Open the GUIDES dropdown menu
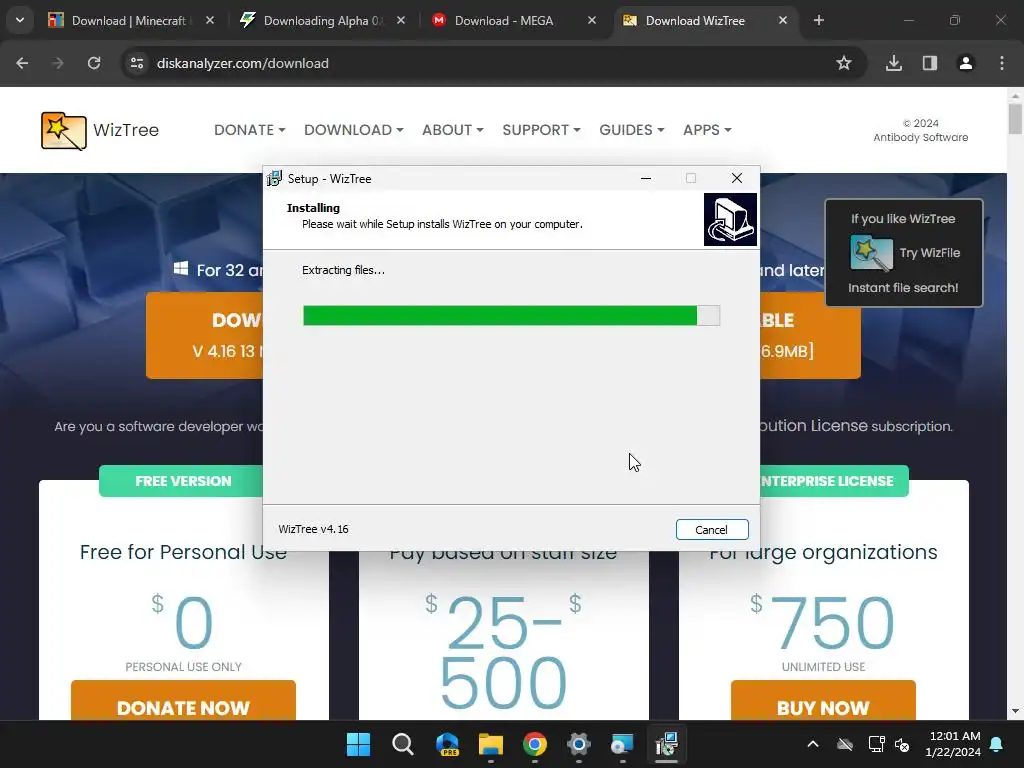Image resolution: width=1024 pixels, height=768 pixels. [x=632, y=130]
